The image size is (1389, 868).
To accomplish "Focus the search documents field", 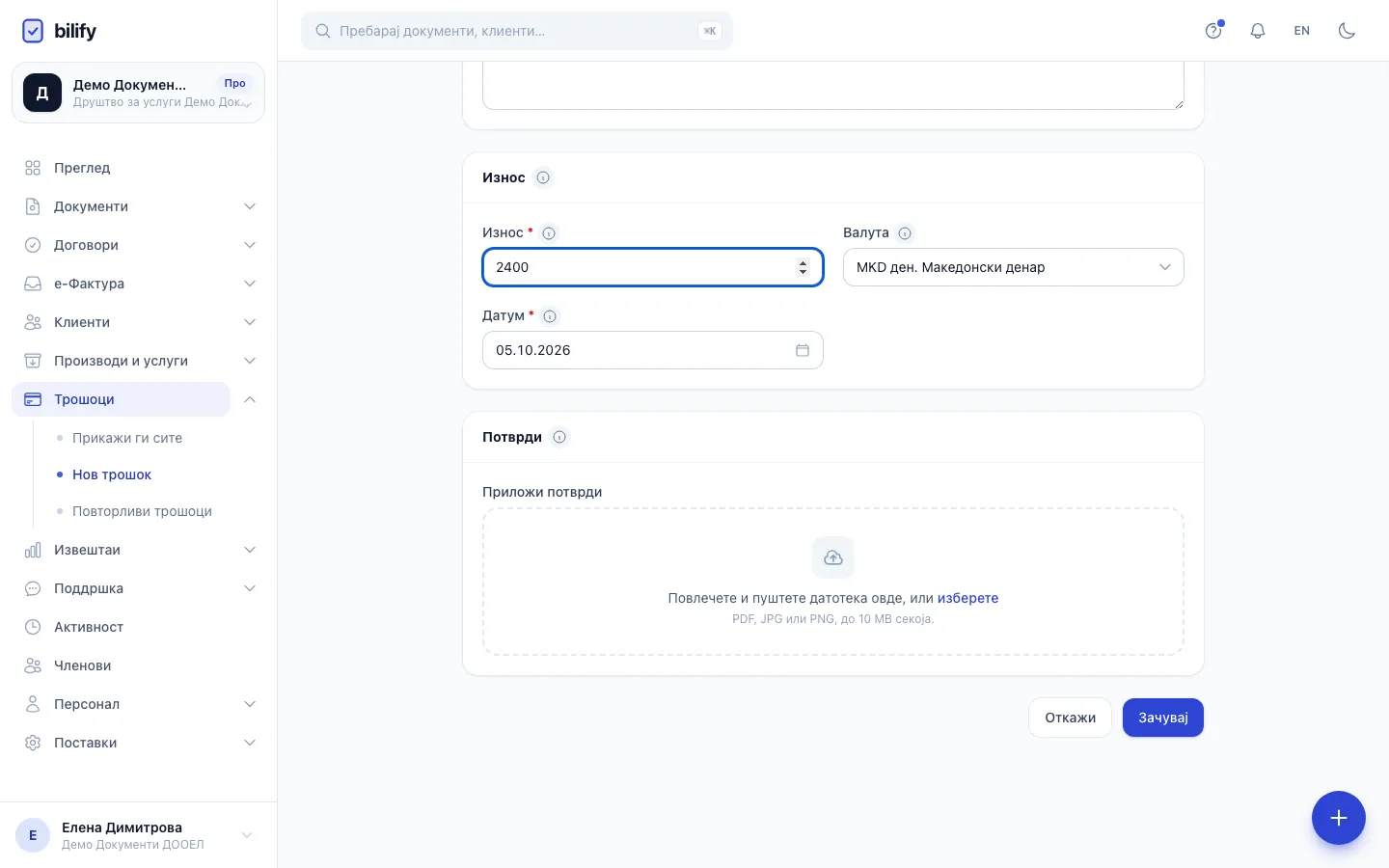I will pos(517,31).
